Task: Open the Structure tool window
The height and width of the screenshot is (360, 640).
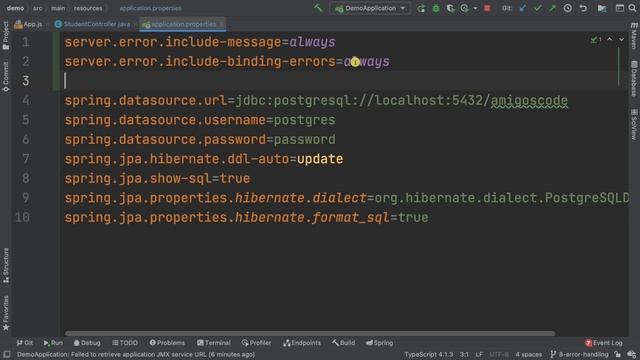Action: click(6, 265)
